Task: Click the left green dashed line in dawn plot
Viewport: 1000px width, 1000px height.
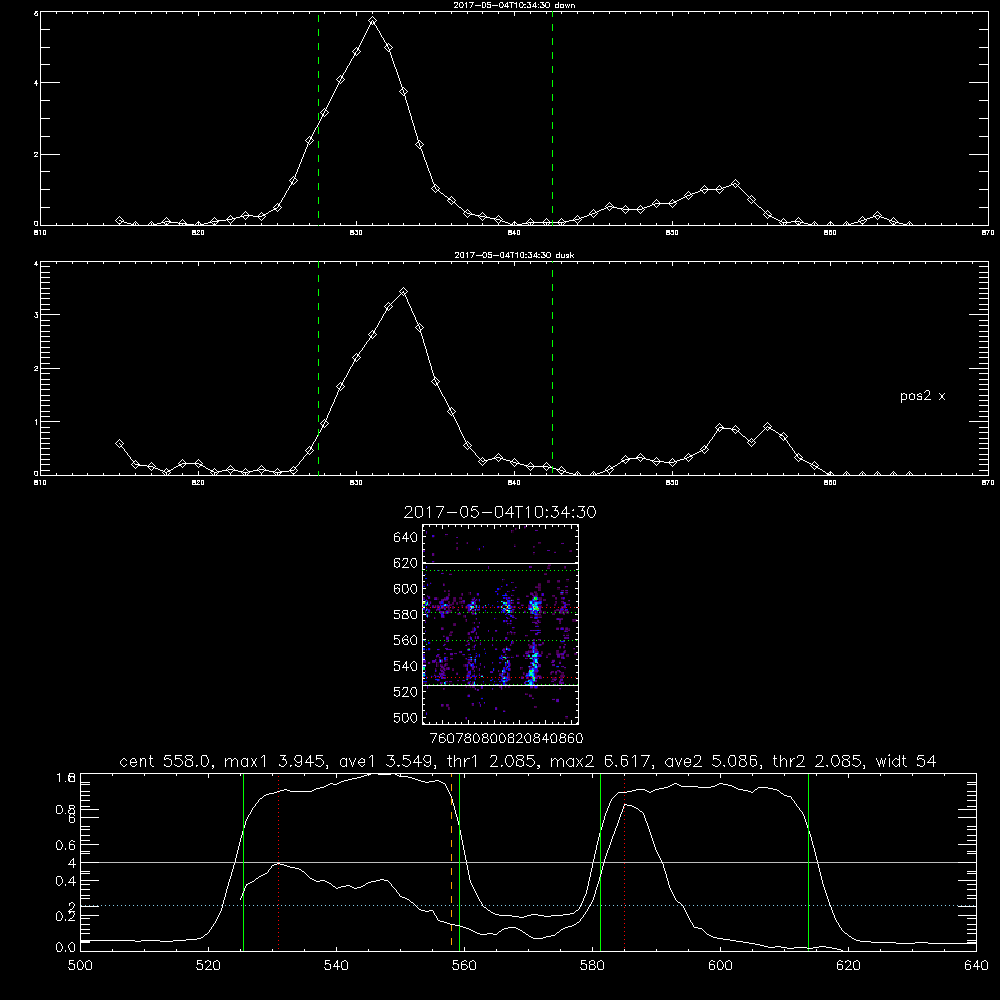Action: click(x=318, y=119)
